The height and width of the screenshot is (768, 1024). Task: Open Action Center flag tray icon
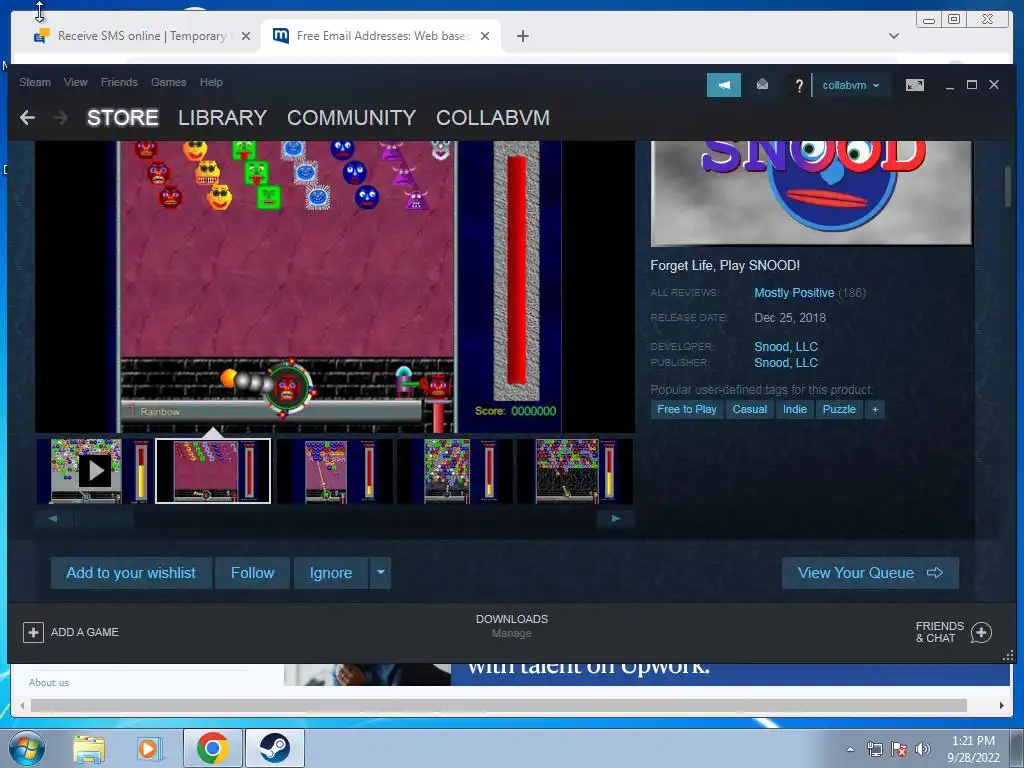pyautogui.click(x=899, y=749)
